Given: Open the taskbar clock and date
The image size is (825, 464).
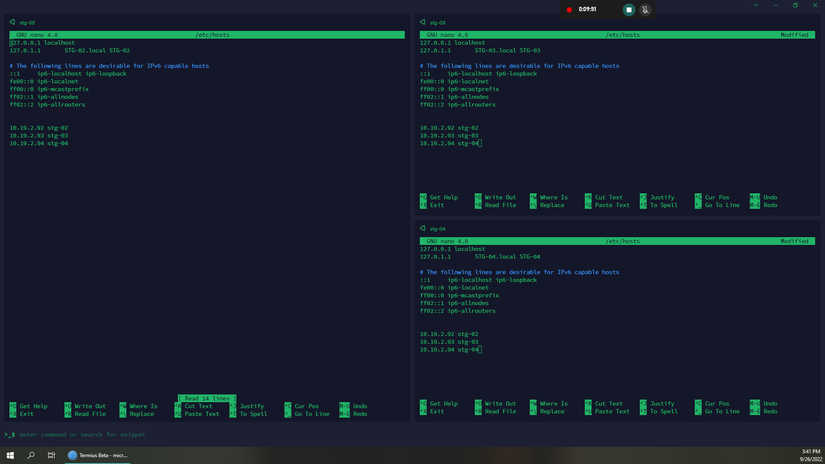Looking at the screenshot, I should pos(810,455).
